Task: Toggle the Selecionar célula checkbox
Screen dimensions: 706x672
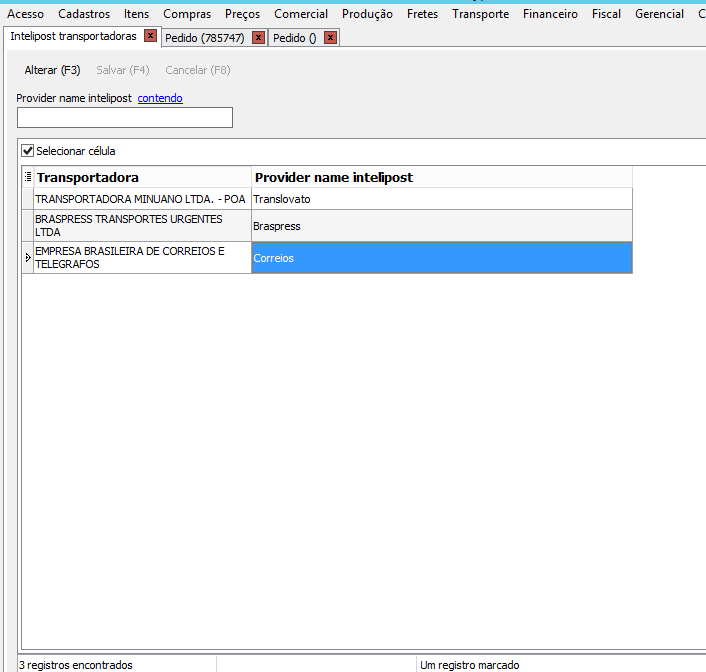Action: pyautogui.click(x=28, y=151)
